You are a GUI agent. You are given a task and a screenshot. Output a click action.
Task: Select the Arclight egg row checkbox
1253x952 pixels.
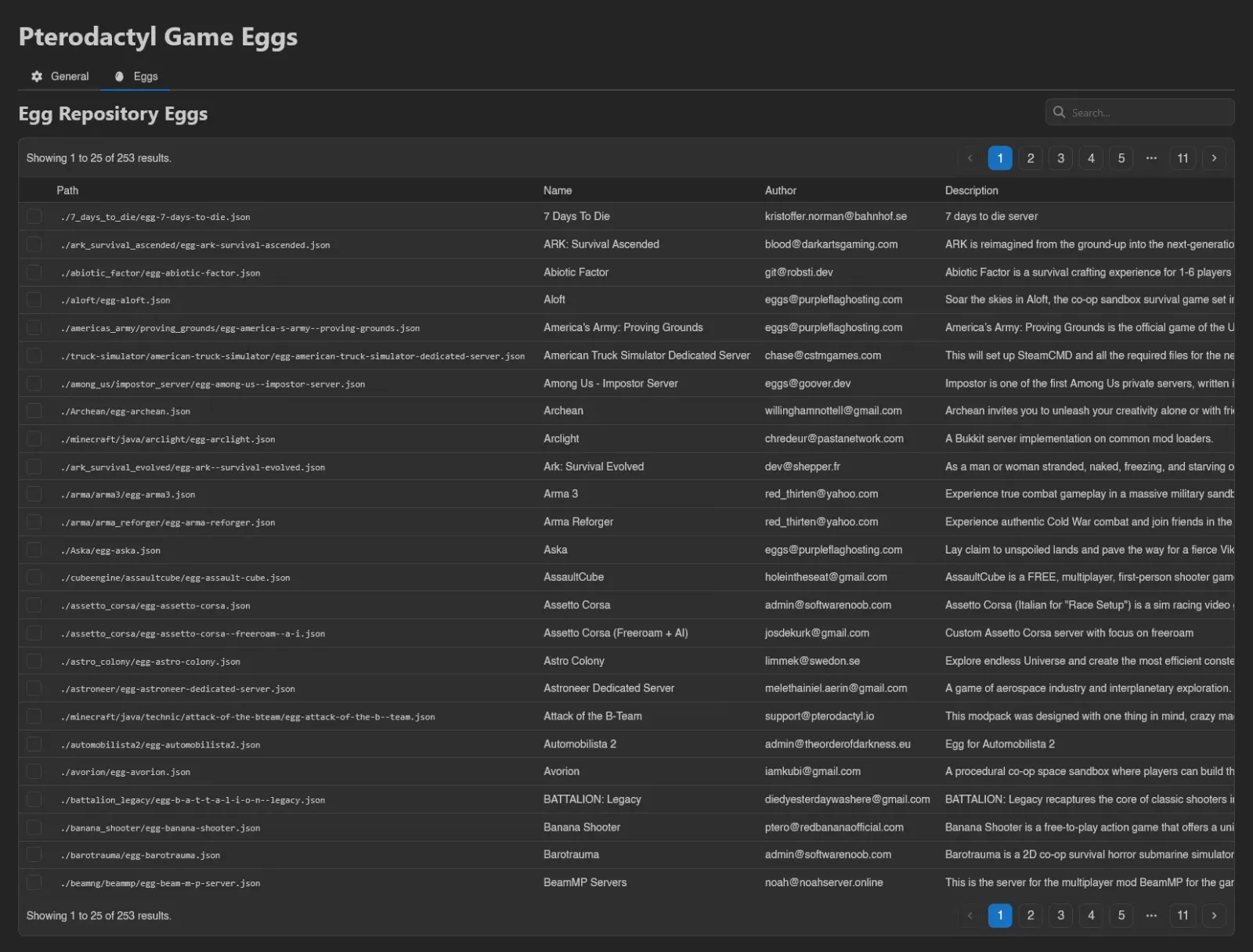point(34,438)
